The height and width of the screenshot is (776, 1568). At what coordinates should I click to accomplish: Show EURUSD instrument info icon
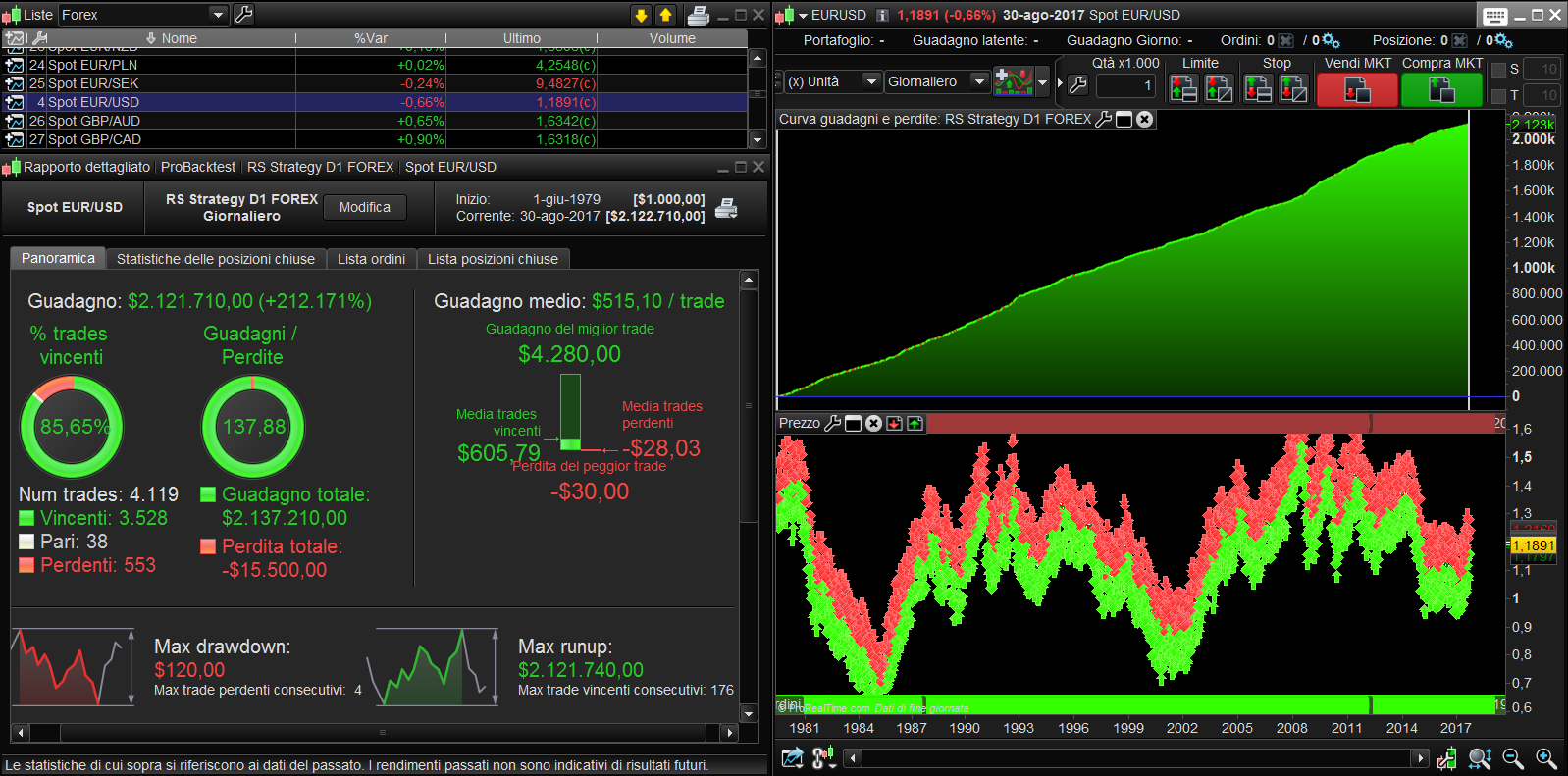tap(882, 15)
